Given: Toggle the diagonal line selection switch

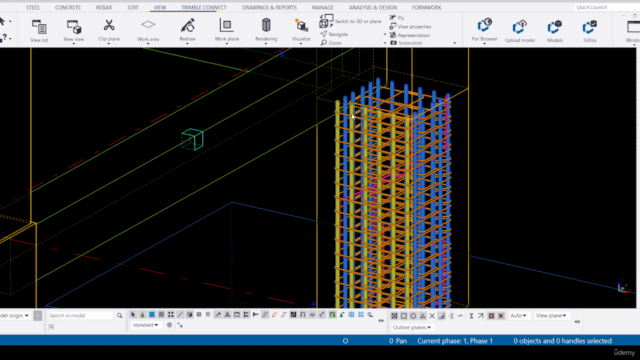Looking at the screenshot, I should coord(180,315).
